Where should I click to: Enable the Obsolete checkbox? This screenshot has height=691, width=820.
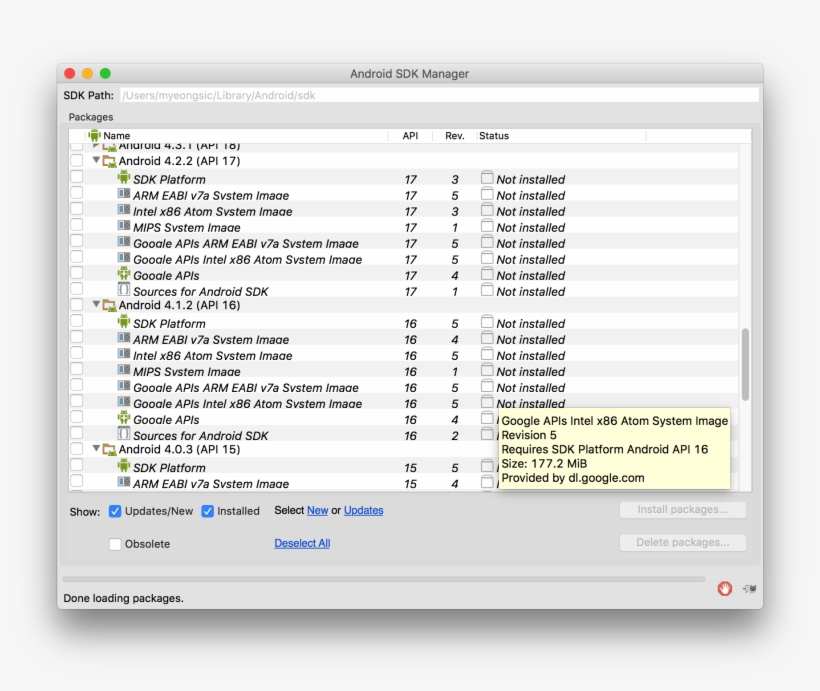[115, 544]
